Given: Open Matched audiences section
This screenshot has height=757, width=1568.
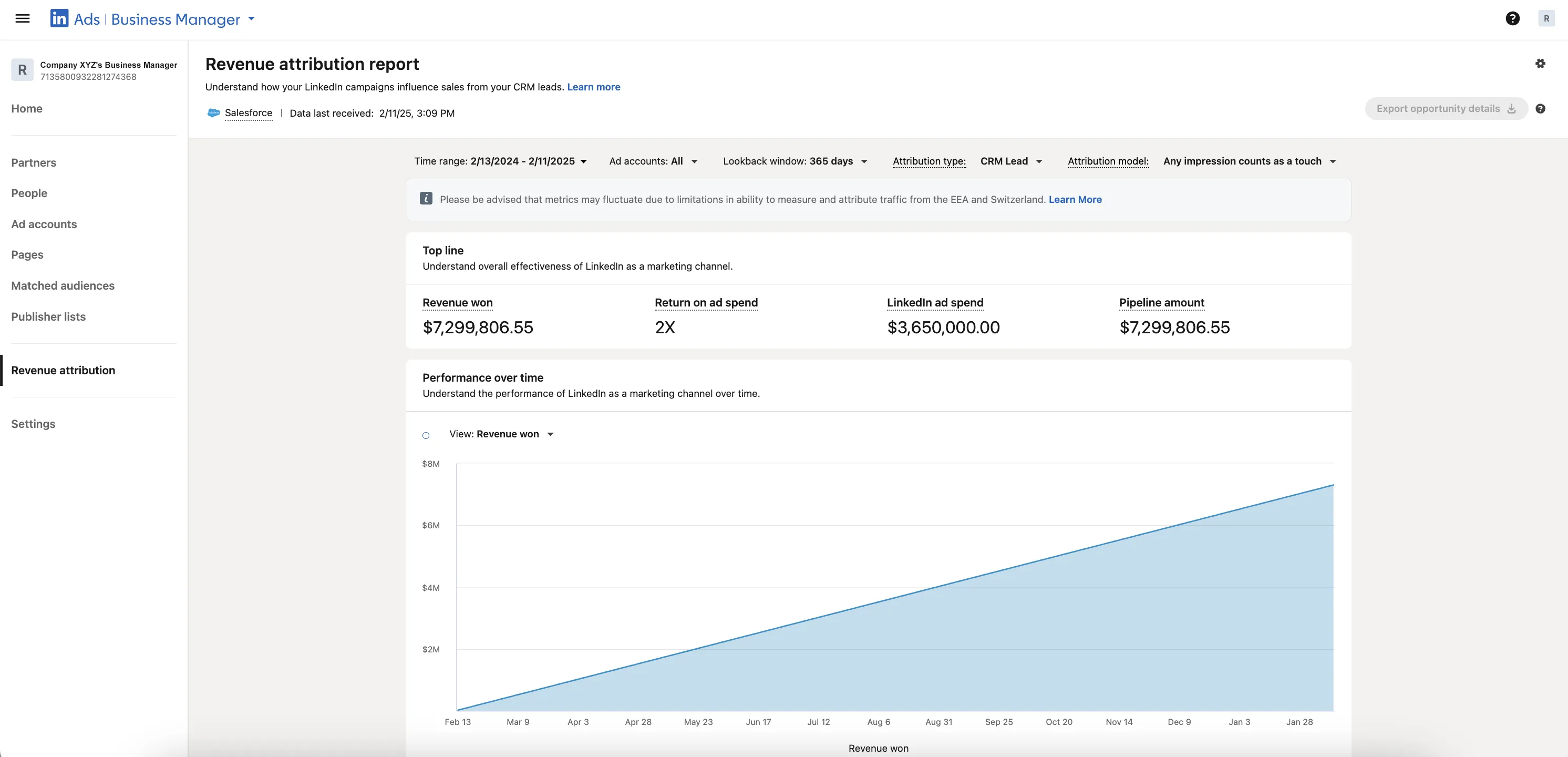Looking at the screenshot, I should point(63,285).
